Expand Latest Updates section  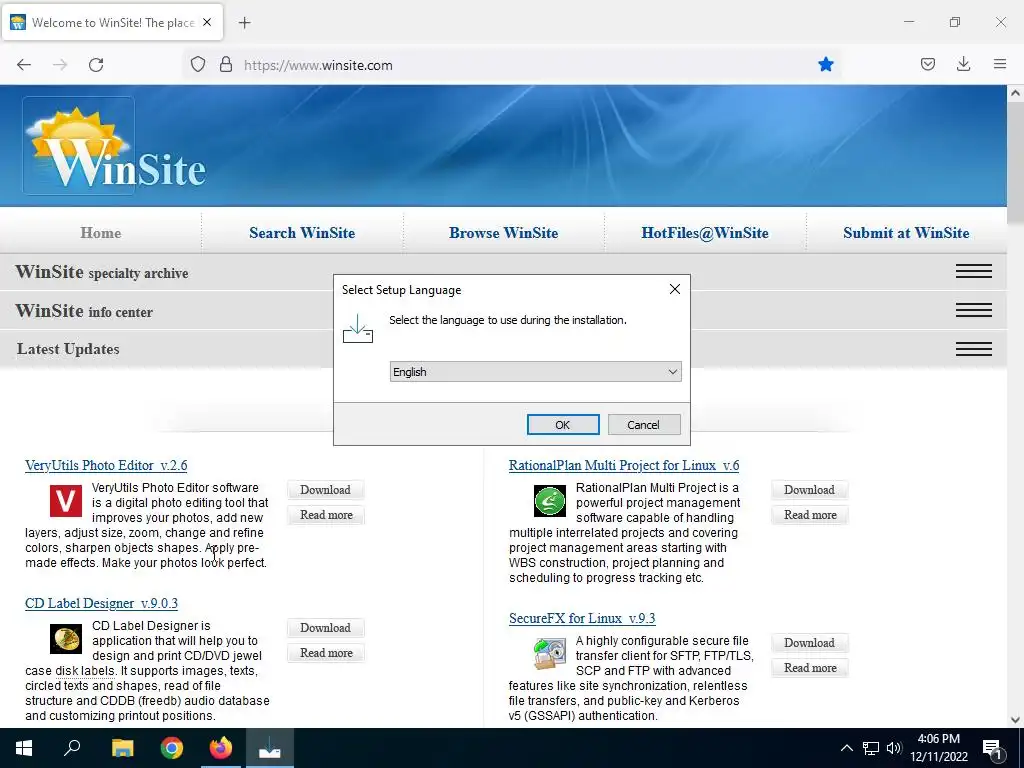[974, 349]
